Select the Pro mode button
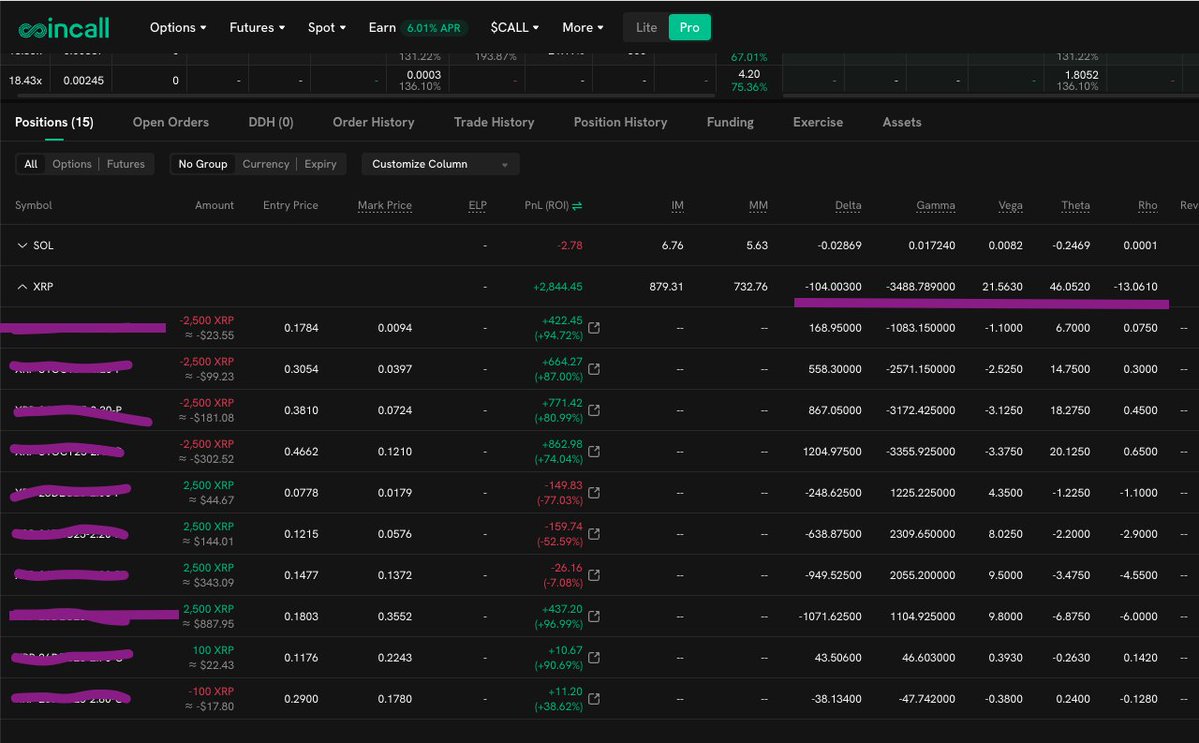This screenshot has height=743, width=1199. coord(689,27)
